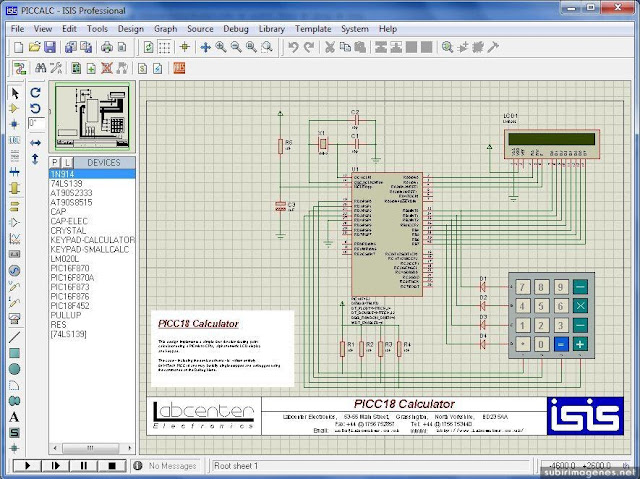
Task: Select the 2D line drawing tool
Action: [x=14, y=337]
